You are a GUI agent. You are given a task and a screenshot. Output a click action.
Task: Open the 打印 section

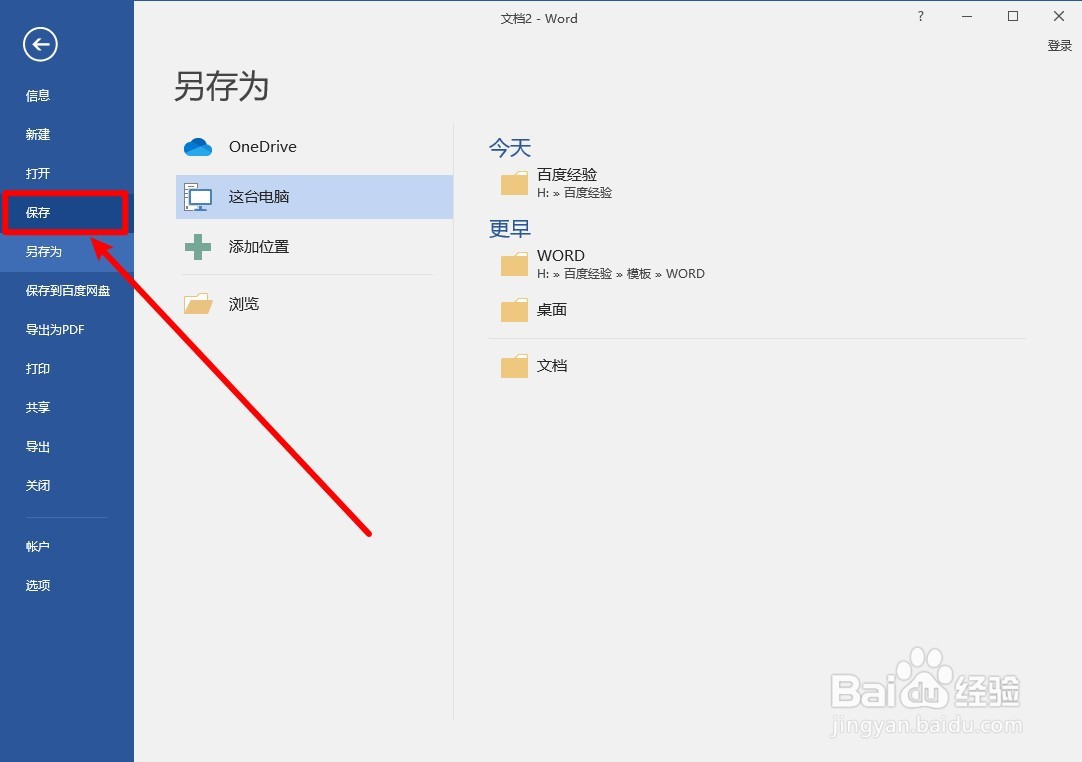coord(37,368)
